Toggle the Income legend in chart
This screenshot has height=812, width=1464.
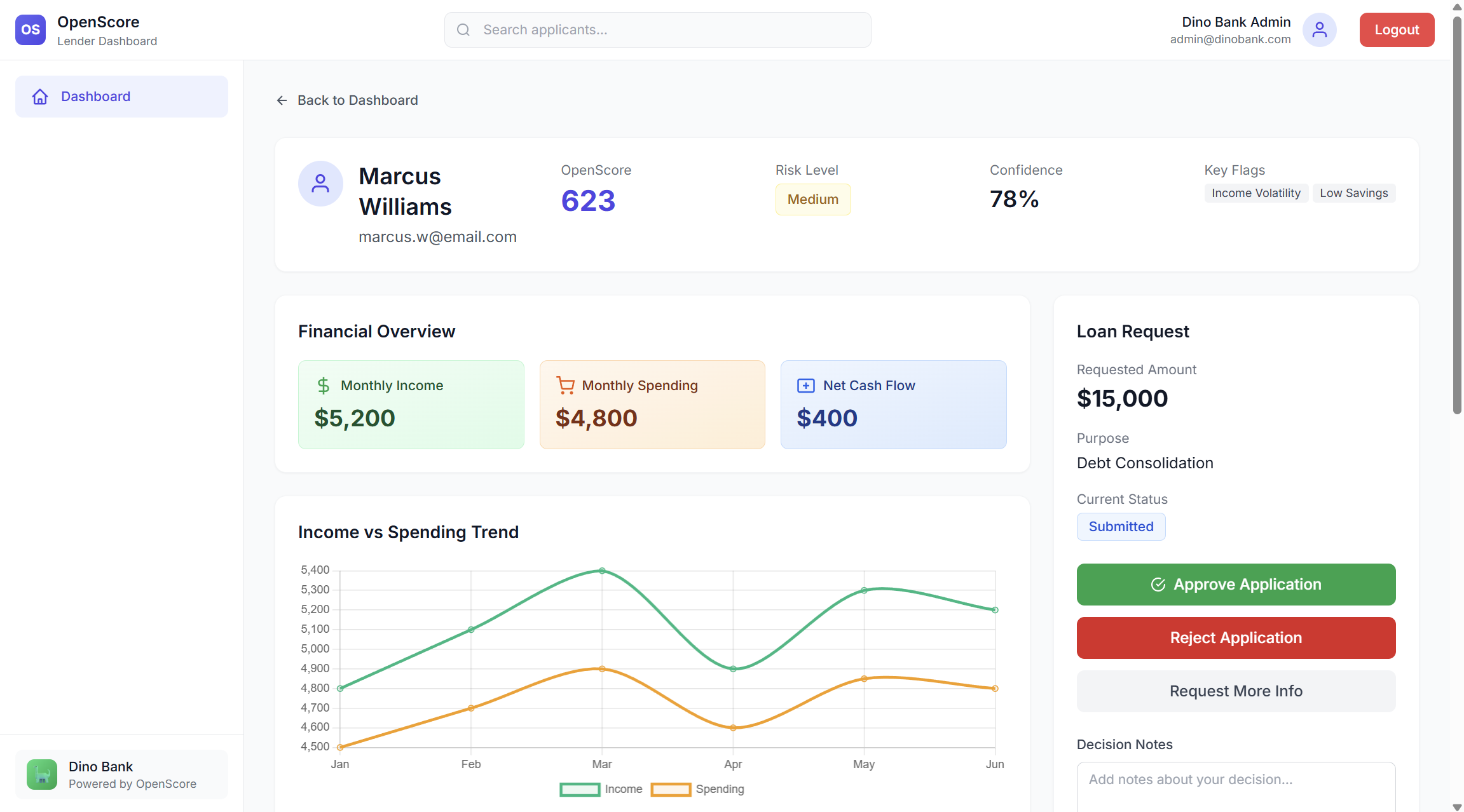[x=601, y=789]
